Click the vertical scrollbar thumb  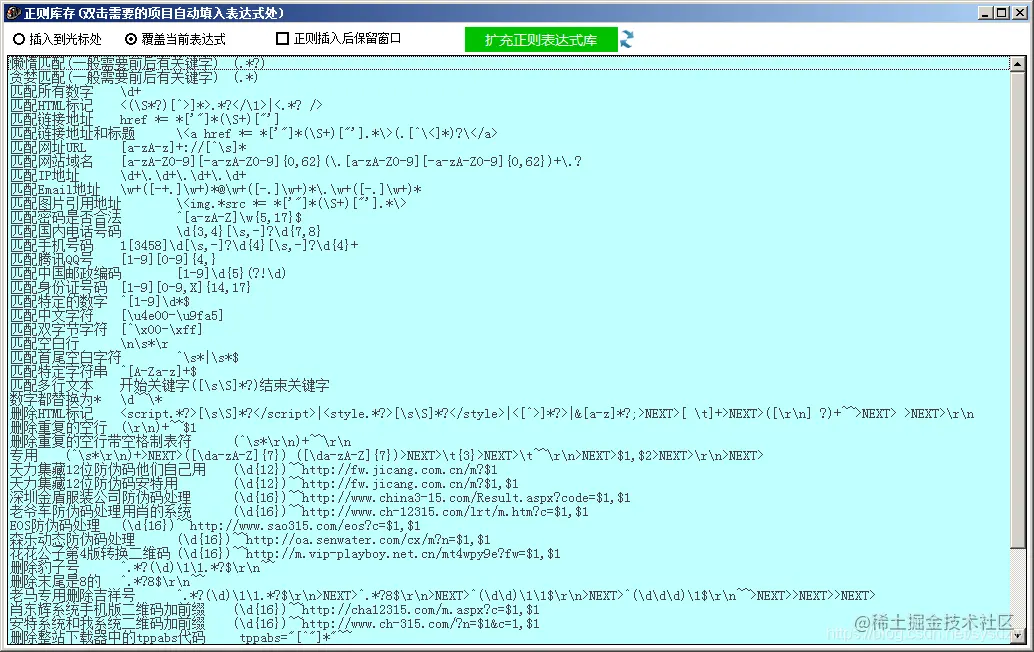point(1018,308)
